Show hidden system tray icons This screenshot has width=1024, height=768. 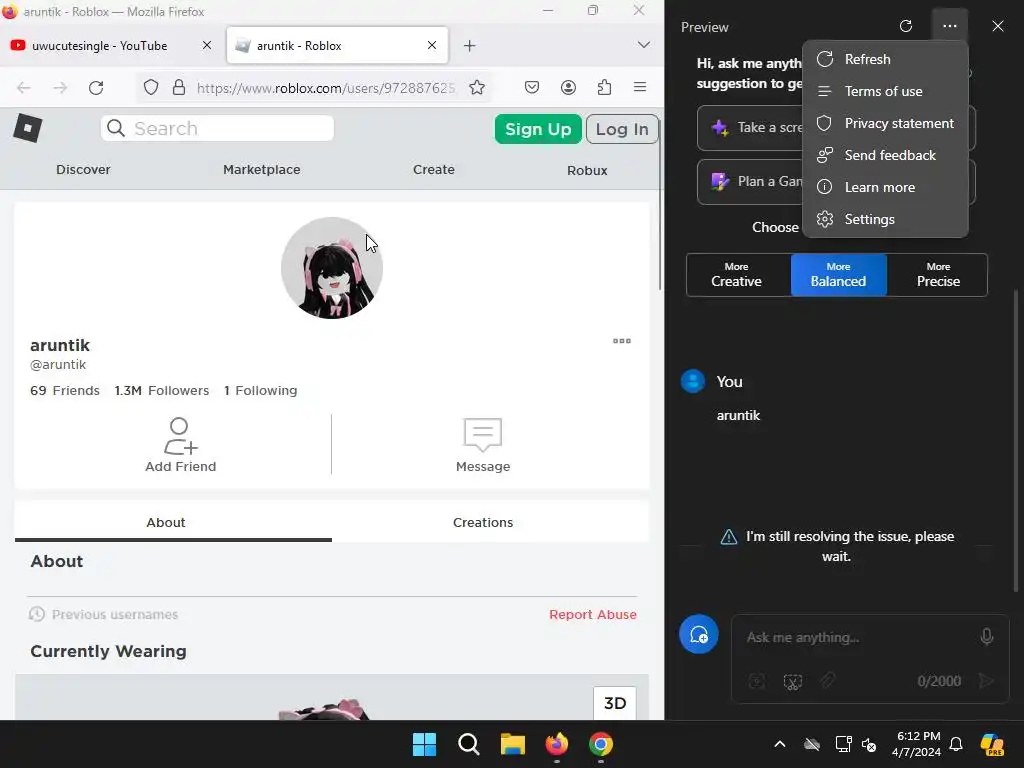click(780, 744)
